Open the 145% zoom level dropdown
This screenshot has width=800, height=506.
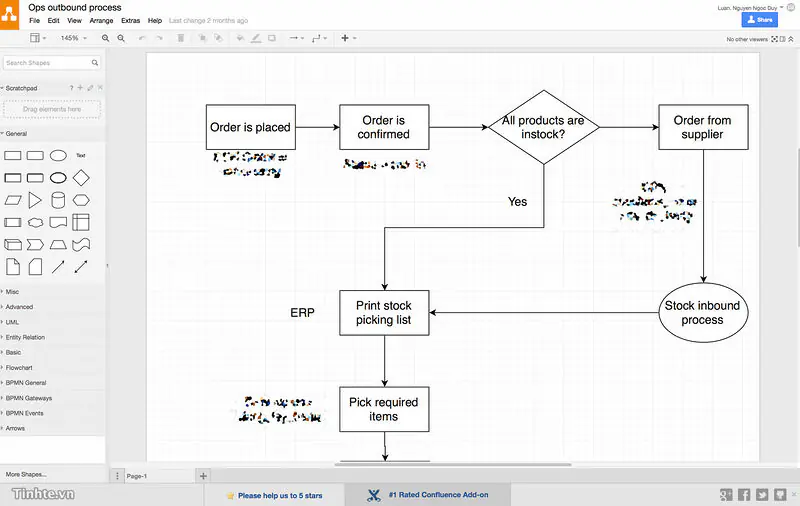[73, 38]
